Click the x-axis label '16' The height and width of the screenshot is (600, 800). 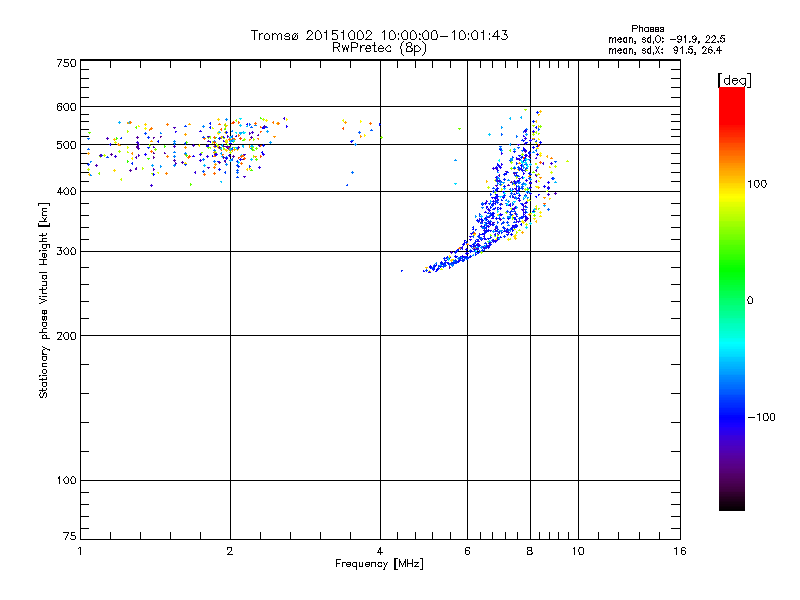[680, 551]
